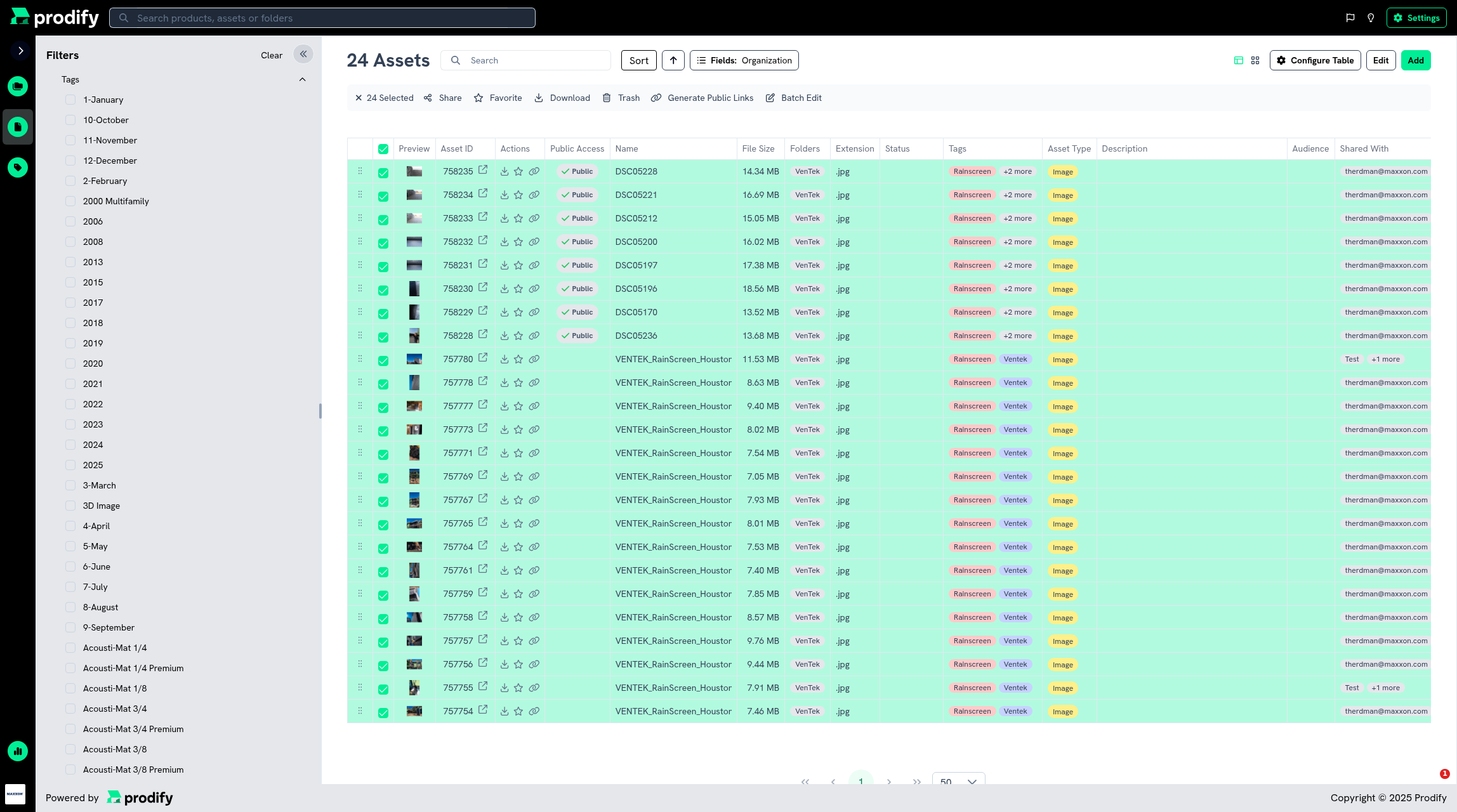Click the green Add button

tap(1415, 60)
